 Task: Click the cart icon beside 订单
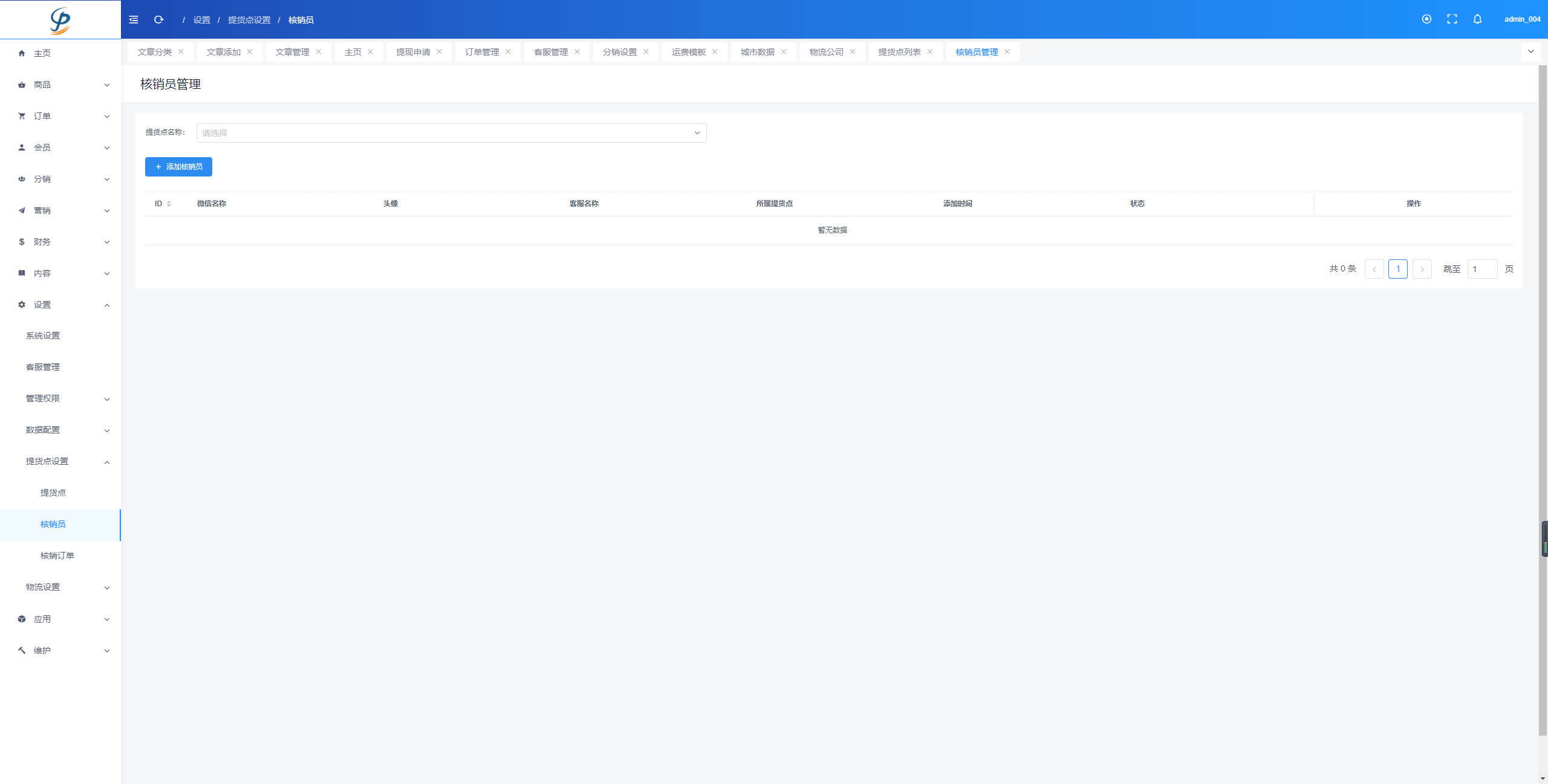[22, 116]
